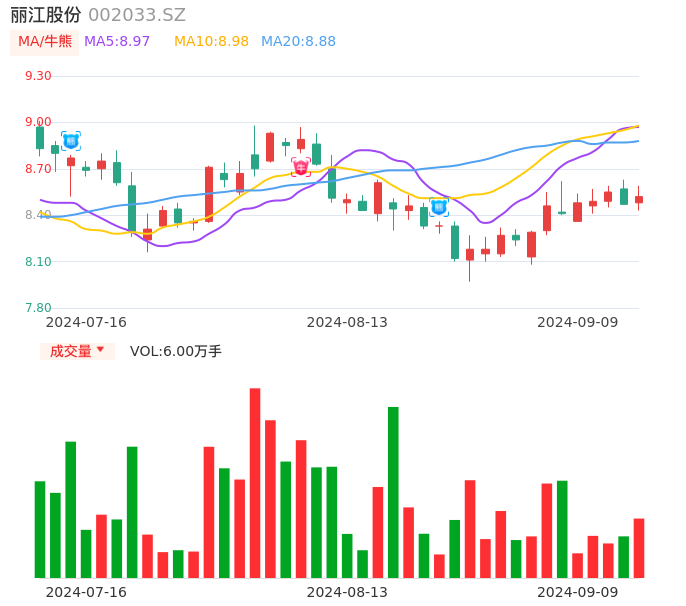This screenshot has width=686, height=606.
Task: Click the first green candlestick on the price chart
Action: 40,137
